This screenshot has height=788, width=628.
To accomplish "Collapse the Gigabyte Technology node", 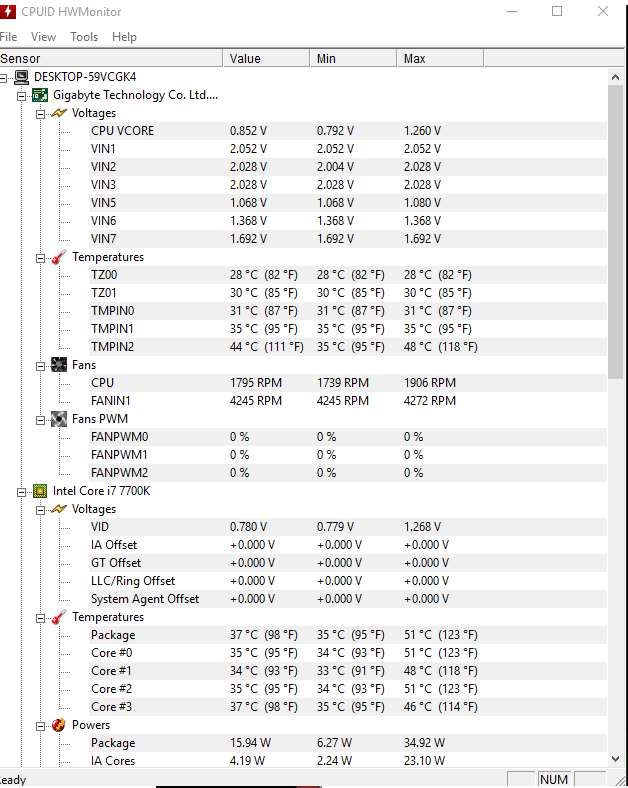I will click(x=22, y=96).
